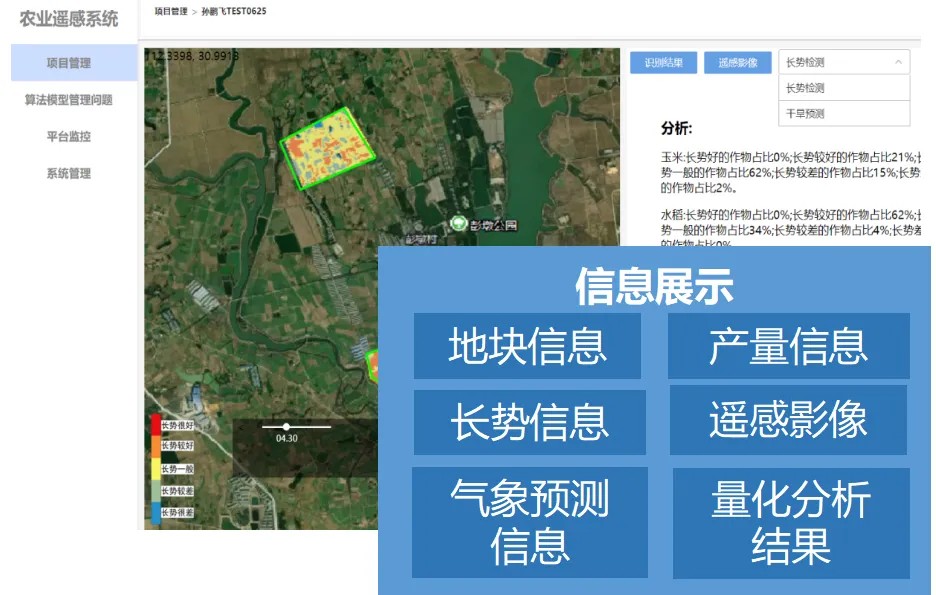
Task: Select the green-outlined crop field polygon
Action: (x=329, y=148)
